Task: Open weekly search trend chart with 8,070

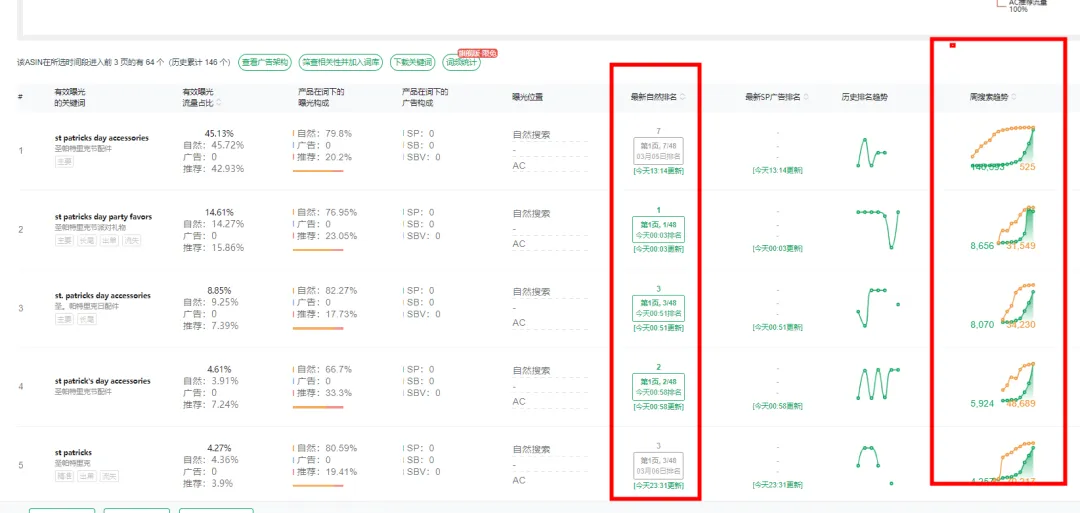Action: coord(1003,306)
